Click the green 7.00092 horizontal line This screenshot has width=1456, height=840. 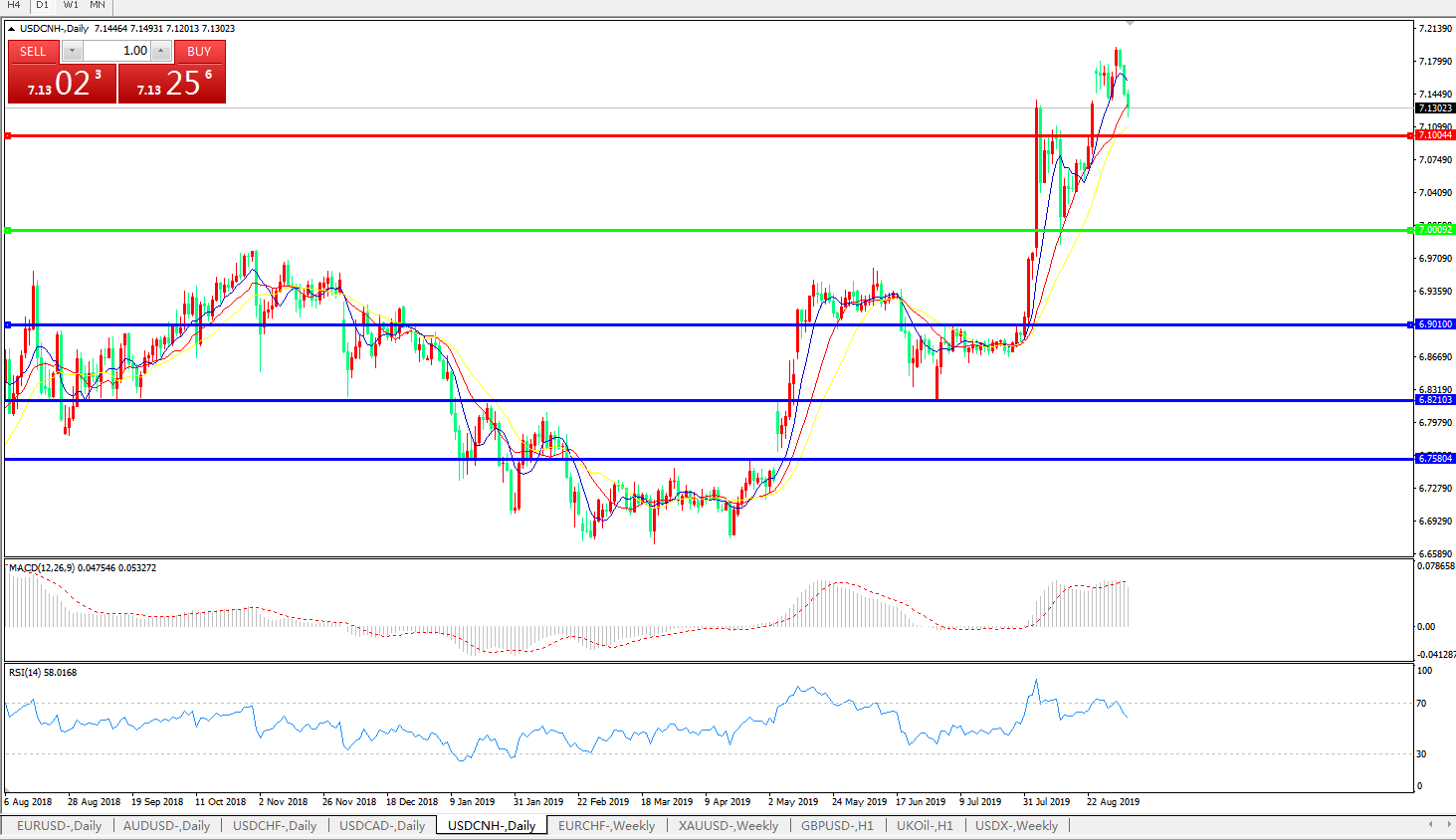tap(597, 231)
